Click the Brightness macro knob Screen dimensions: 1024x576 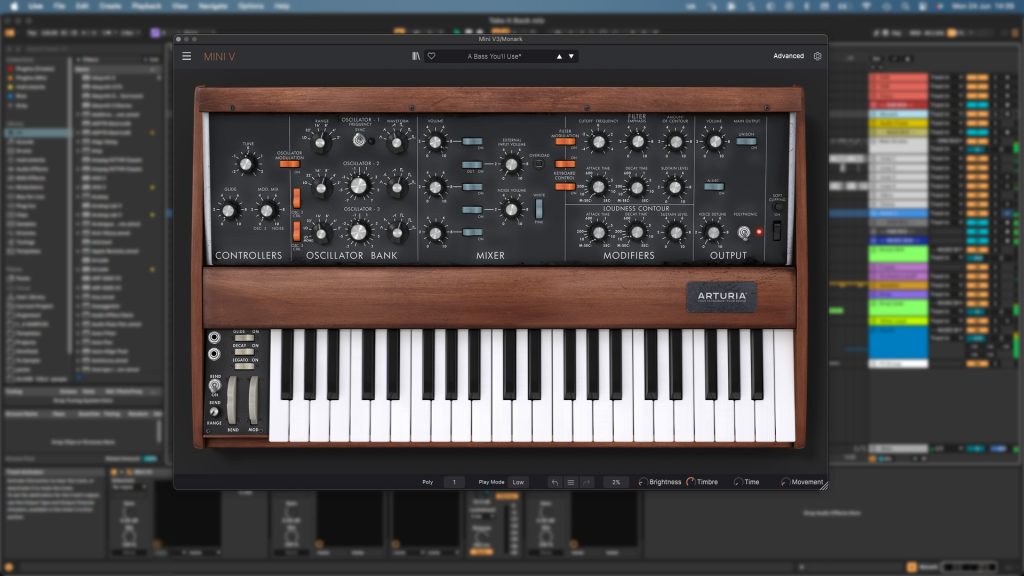[643, 482]
